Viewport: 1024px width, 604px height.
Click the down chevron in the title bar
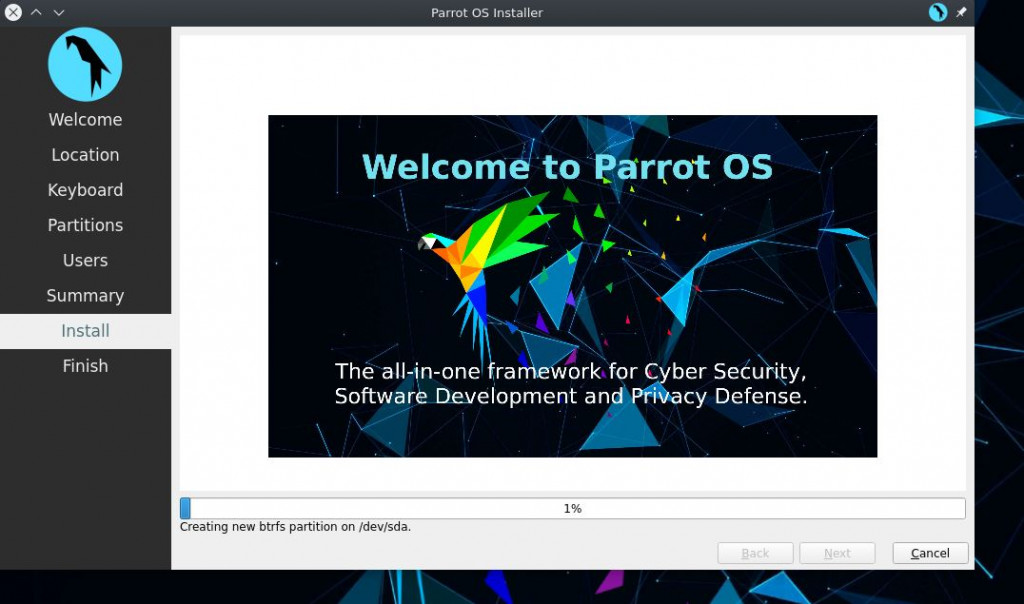[59, 12]
